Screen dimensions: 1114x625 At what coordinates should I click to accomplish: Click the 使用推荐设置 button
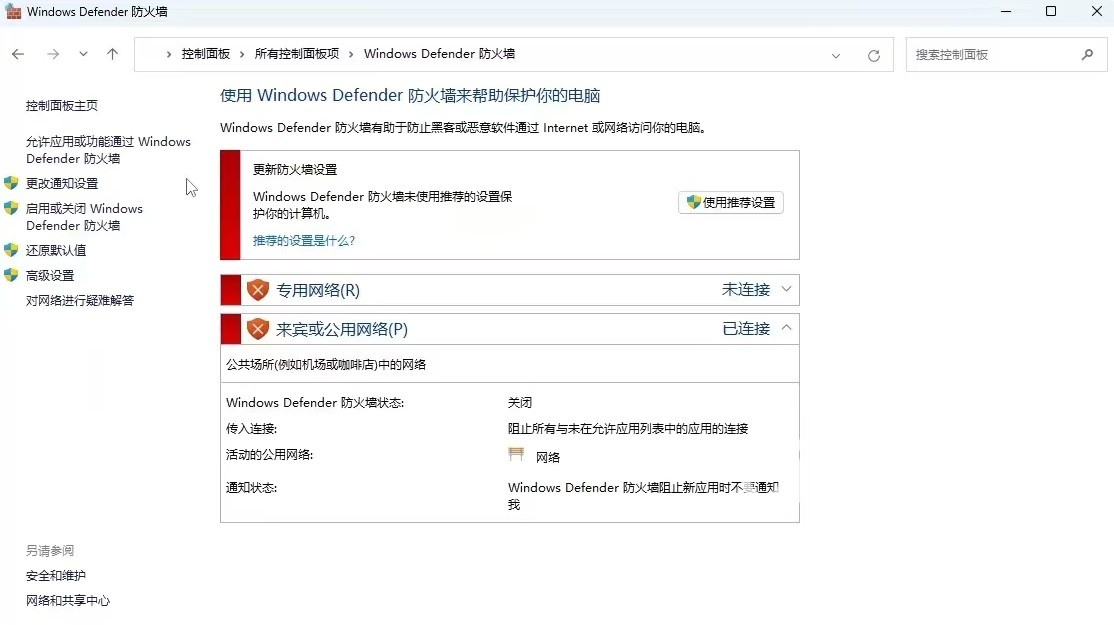pos(731,203)
